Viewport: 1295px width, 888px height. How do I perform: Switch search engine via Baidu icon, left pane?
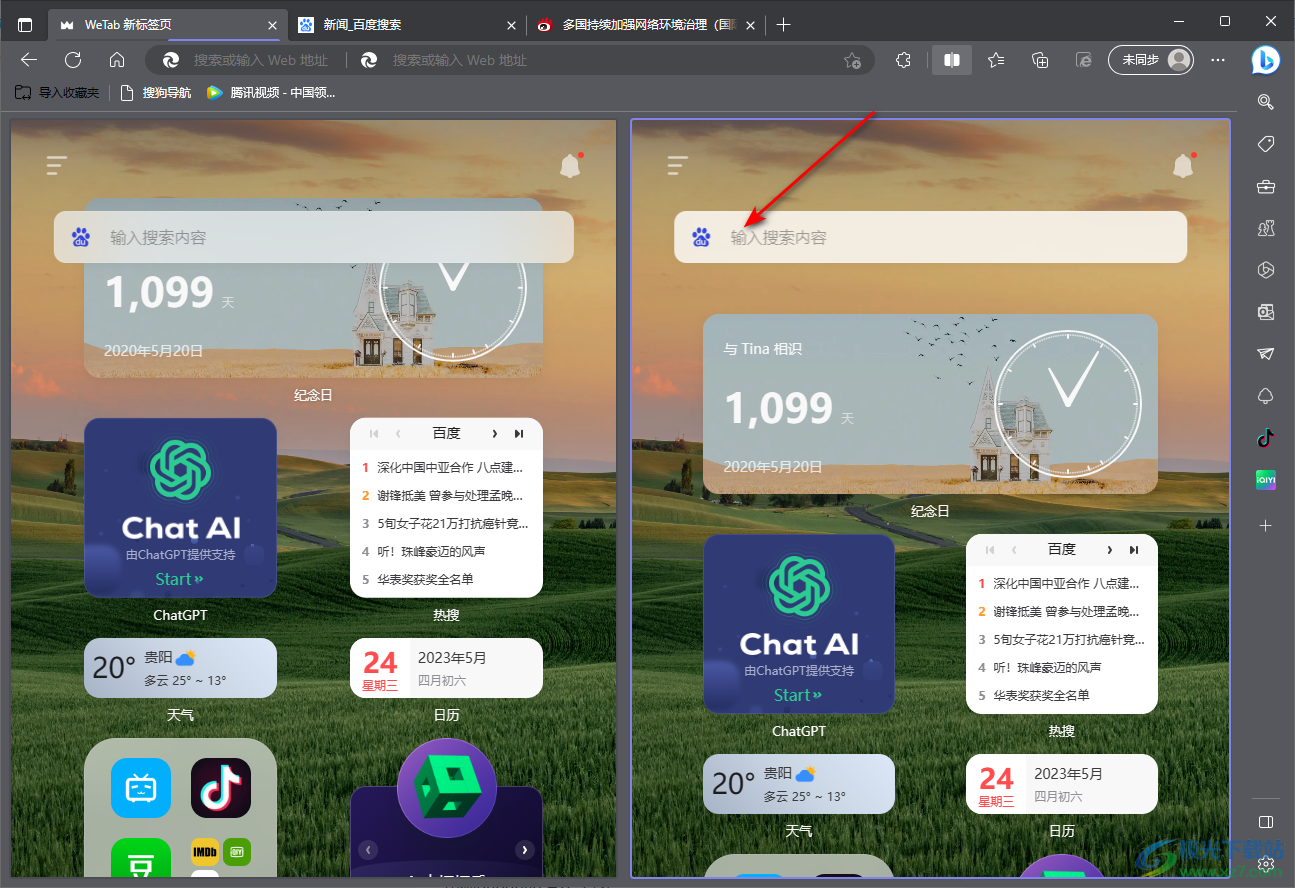click(81, 237)
